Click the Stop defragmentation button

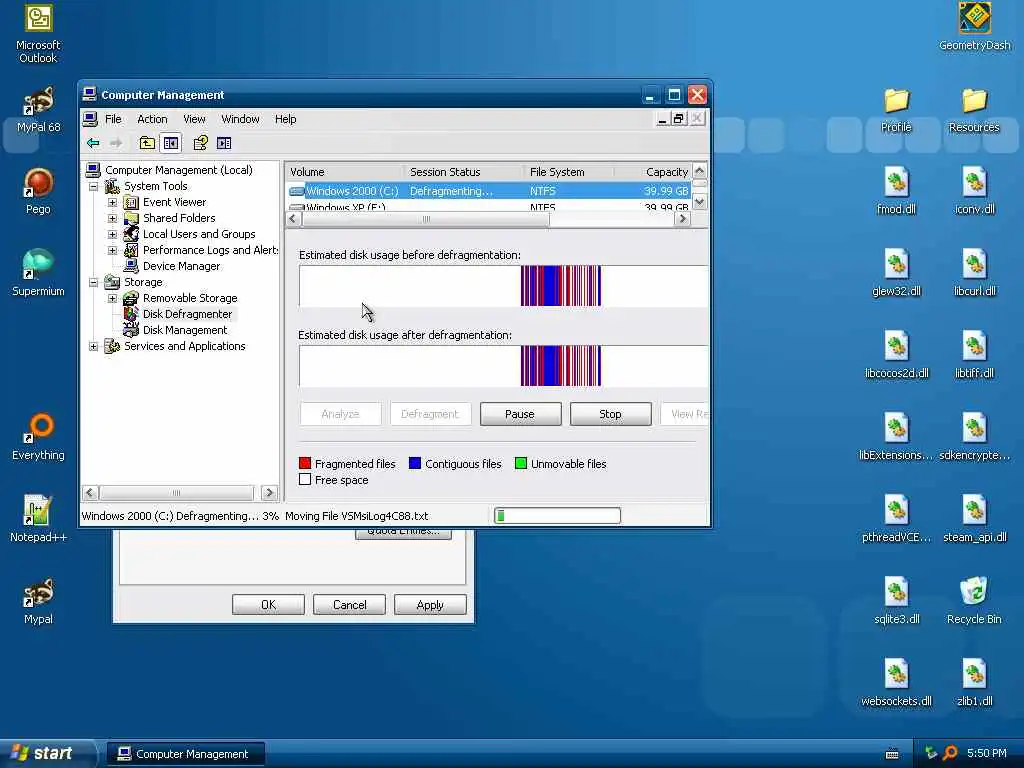(611, 414)
